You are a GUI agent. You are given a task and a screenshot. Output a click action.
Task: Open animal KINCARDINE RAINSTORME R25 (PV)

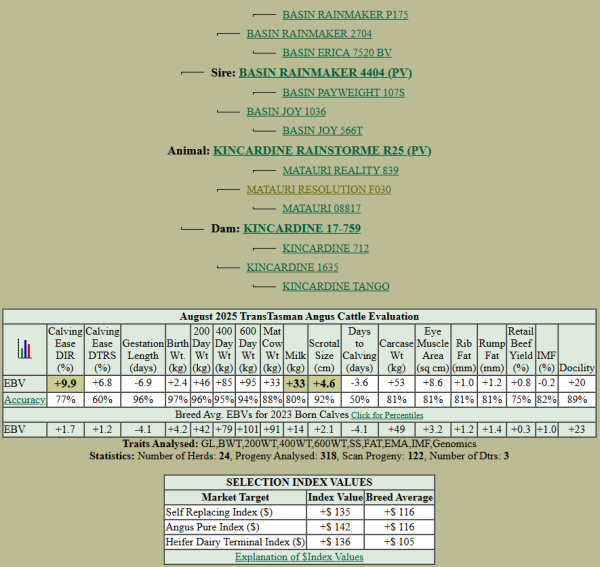pyautogui.click(x=322, y=151)
